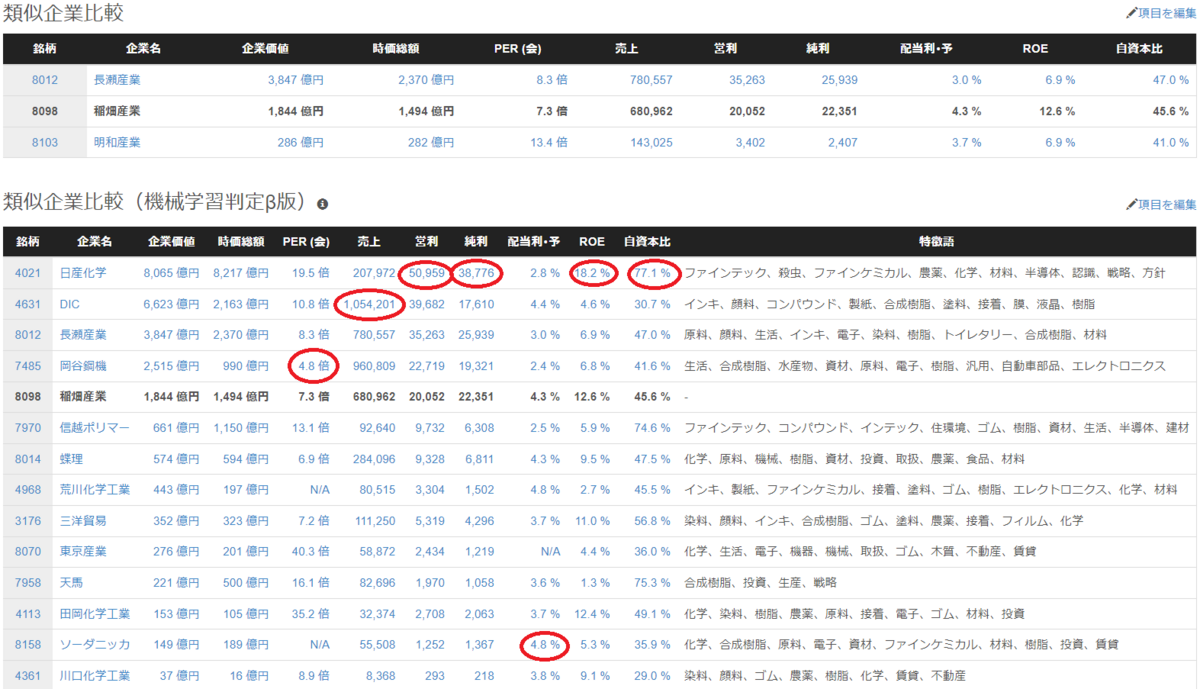Click 特徴語 column header

[936, 241]
